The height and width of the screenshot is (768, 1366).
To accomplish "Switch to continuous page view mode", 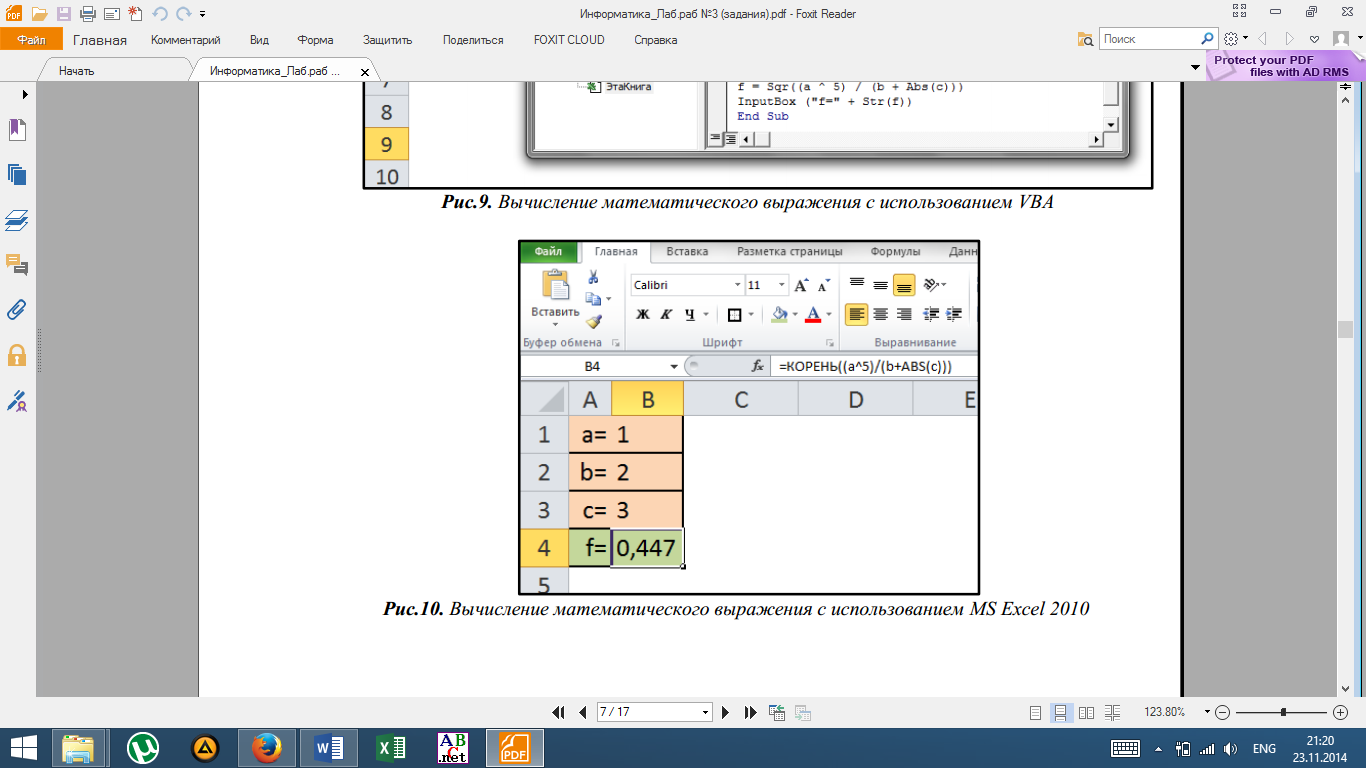I will tap(1060, 712).
